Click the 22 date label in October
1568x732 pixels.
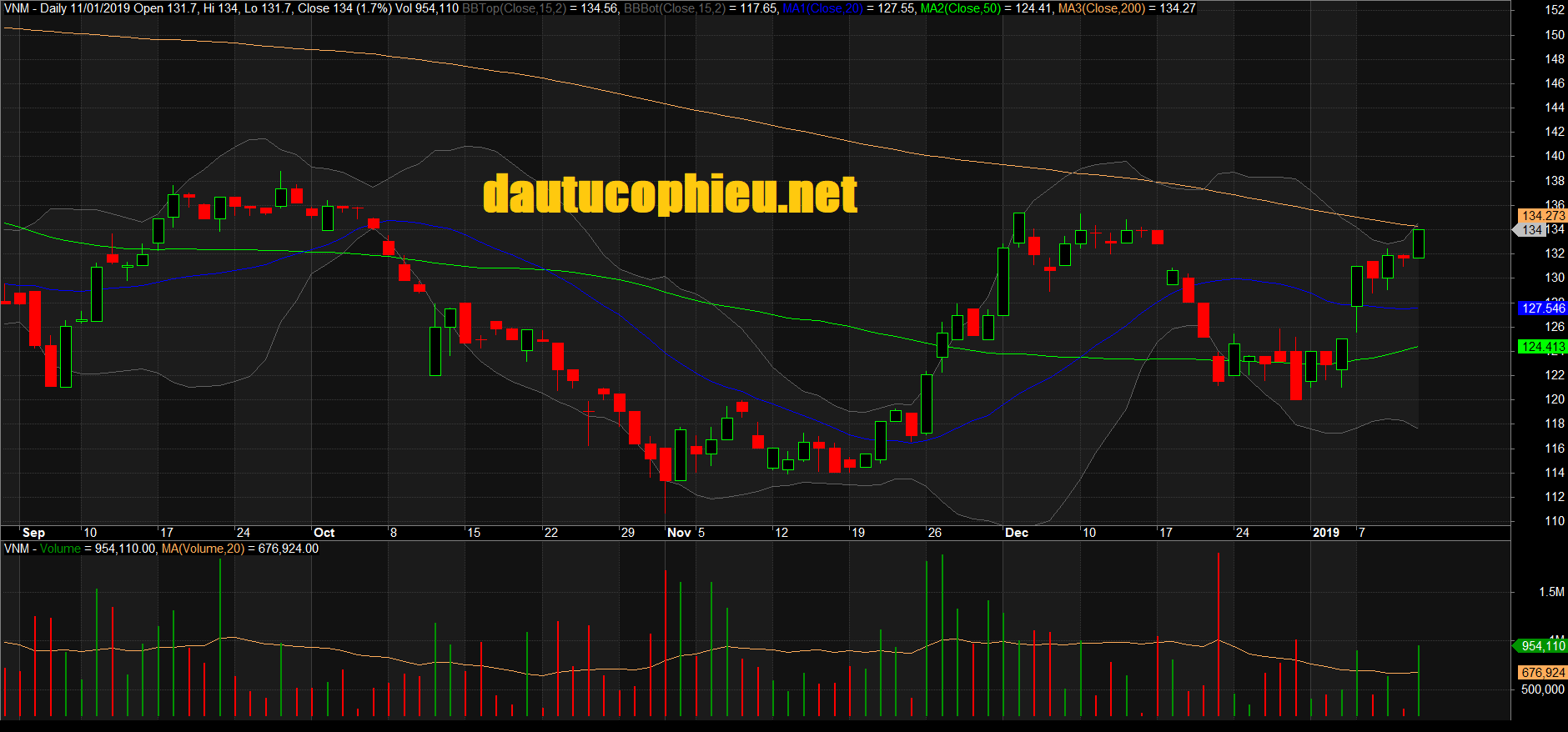click(x=551, y=533)
